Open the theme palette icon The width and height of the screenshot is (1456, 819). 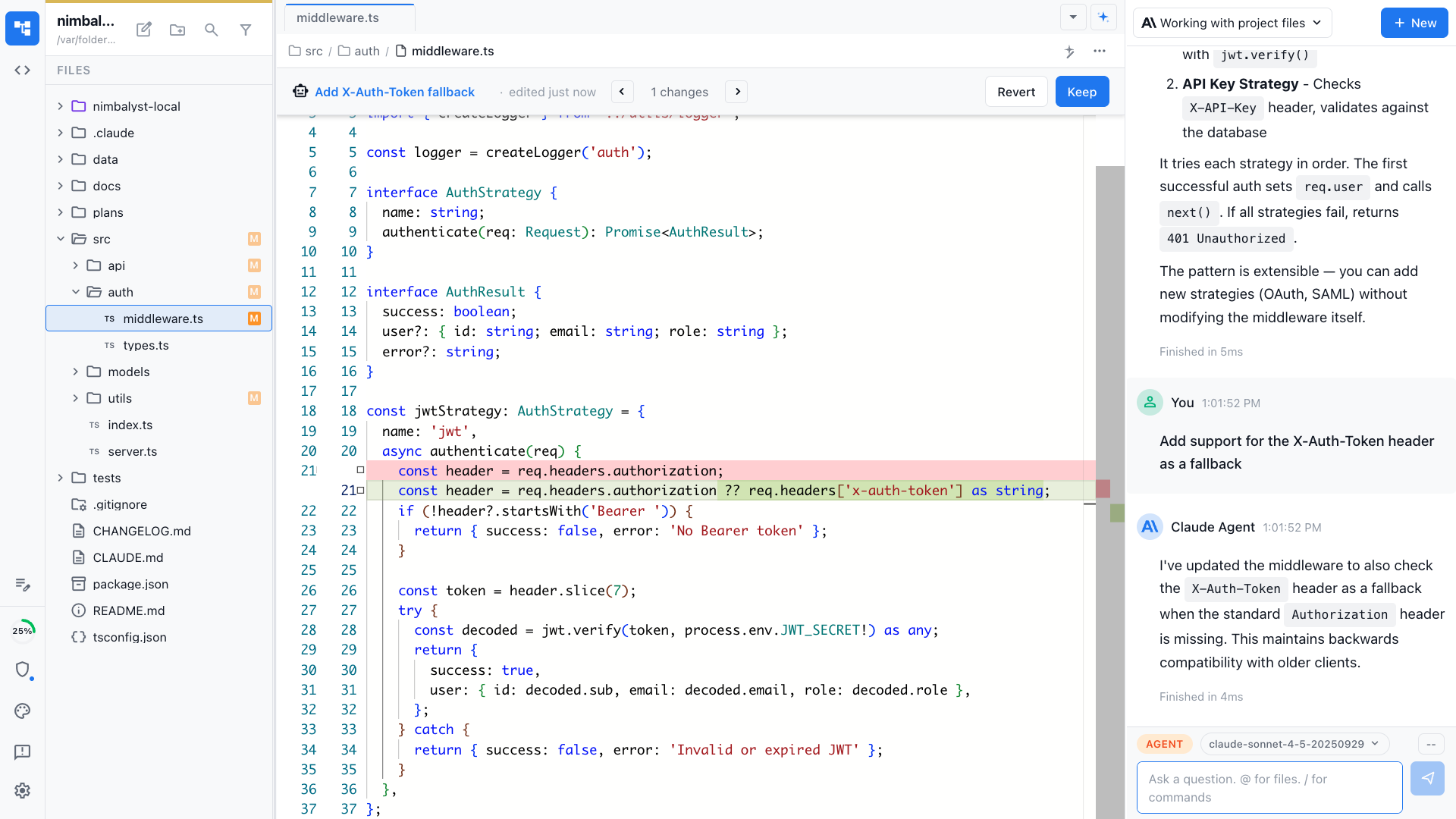(22, 711)
